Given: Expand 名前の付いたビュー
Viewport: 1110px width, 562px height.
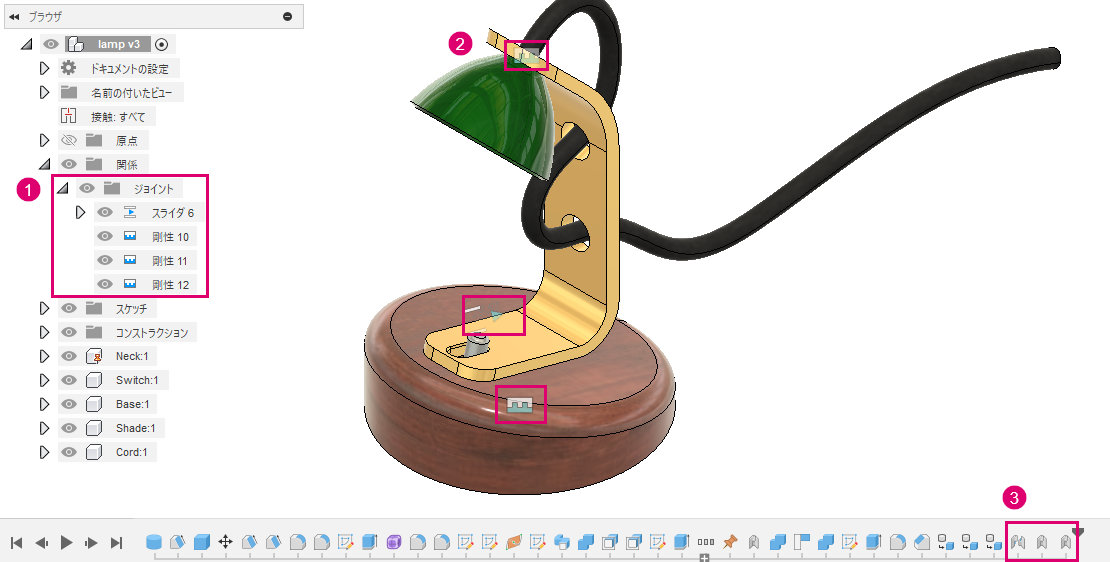Looking at the screenshot, I should coord(44,92).
